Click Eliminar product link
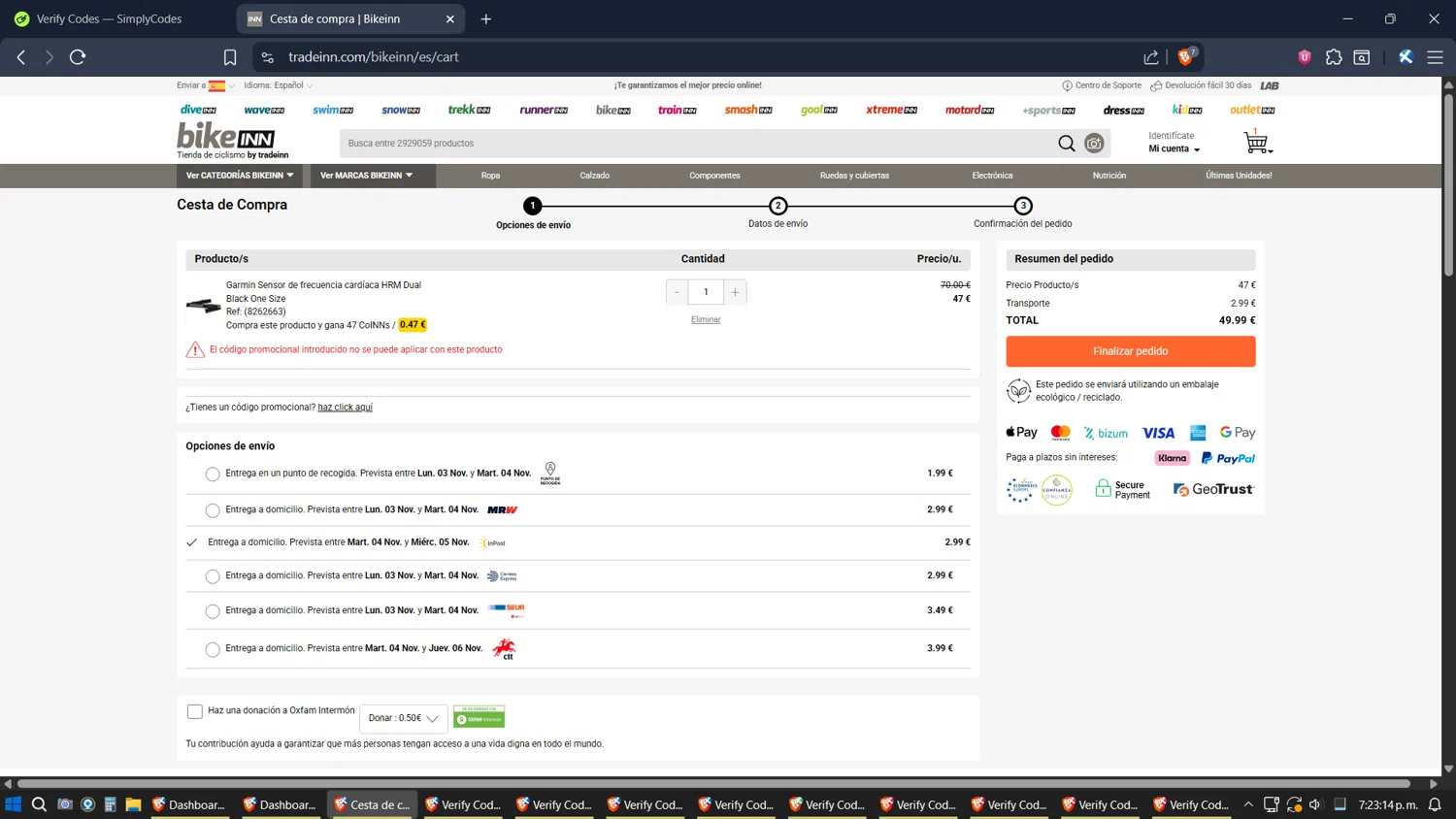Image resolution: width=1456 pixels, height=819 pixels. pos(706,319)
